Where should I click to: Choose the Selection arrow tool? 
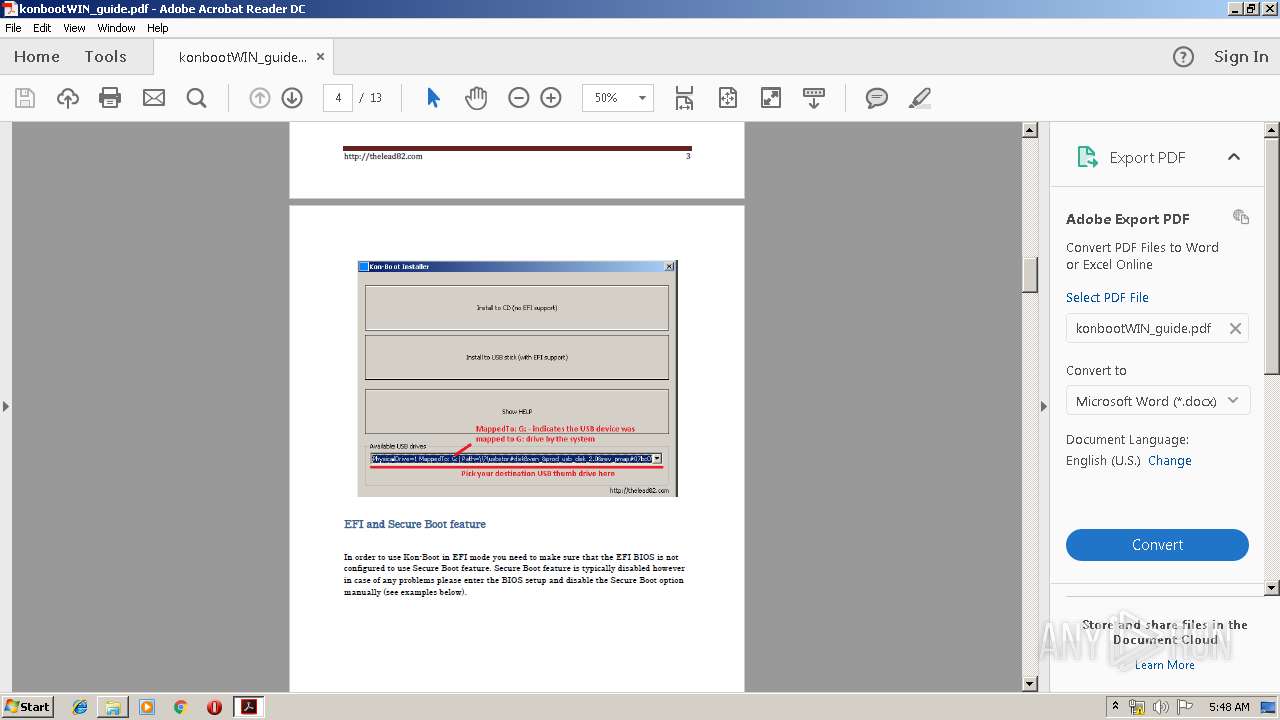(433, 98)
